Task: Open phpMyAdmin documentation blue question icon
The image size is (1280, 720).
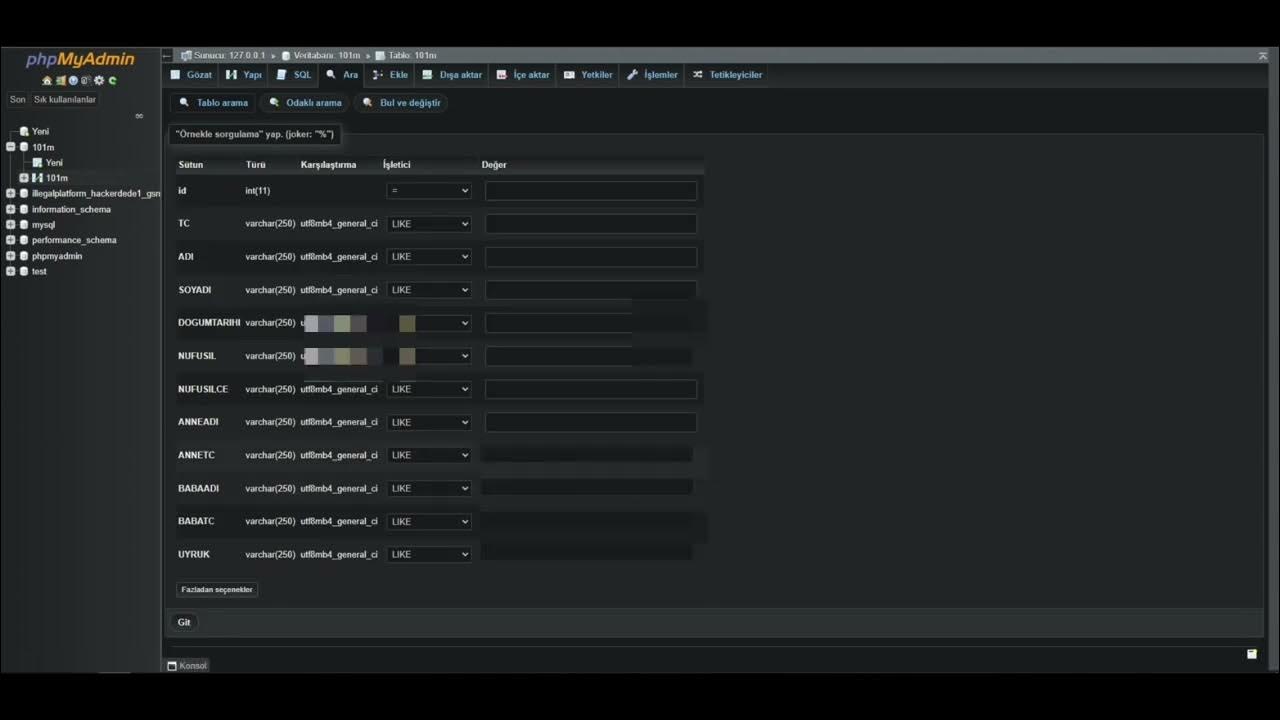Action: click(73, 81)
